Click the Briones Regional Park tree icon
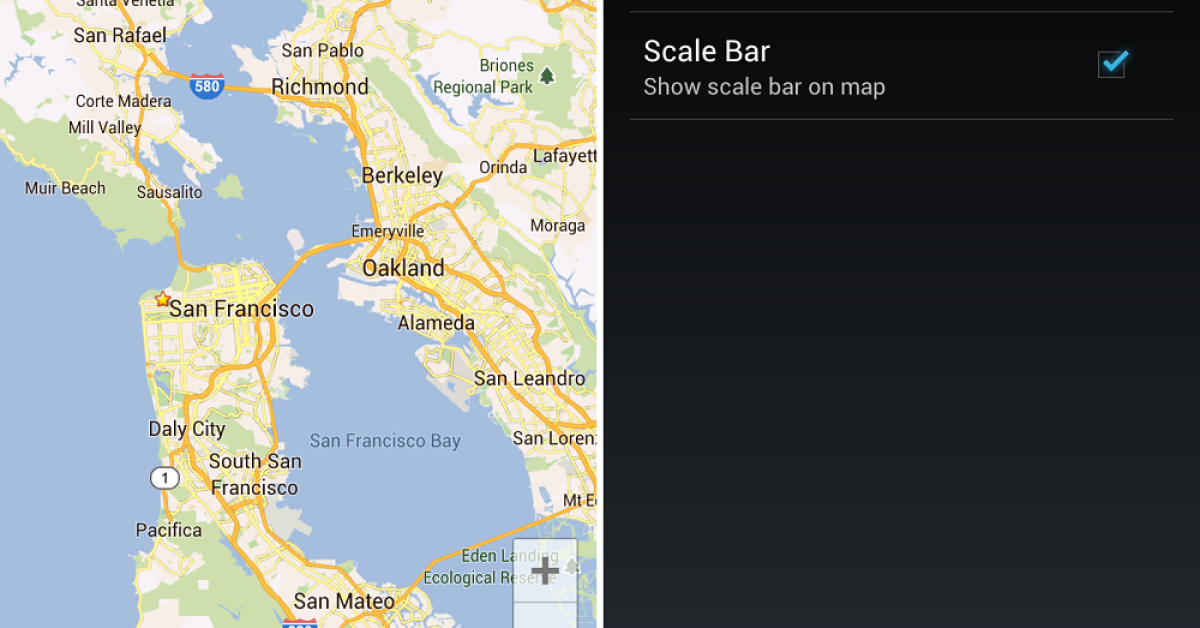This screenshot has height=628, width=1200. [546, 75]
